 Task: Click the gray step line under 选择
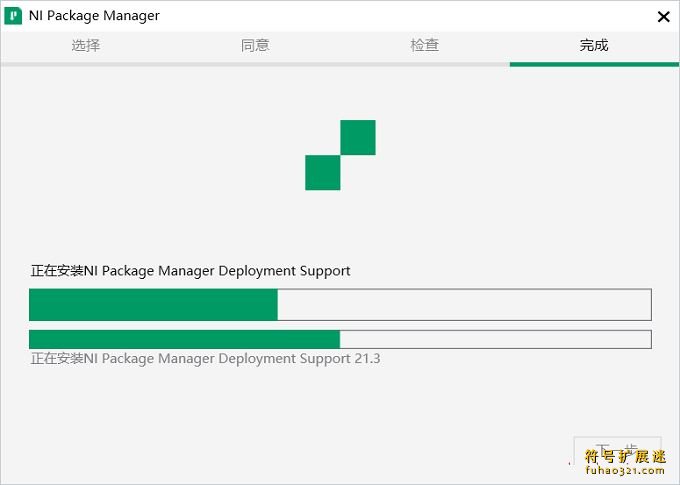pos(85,64)
